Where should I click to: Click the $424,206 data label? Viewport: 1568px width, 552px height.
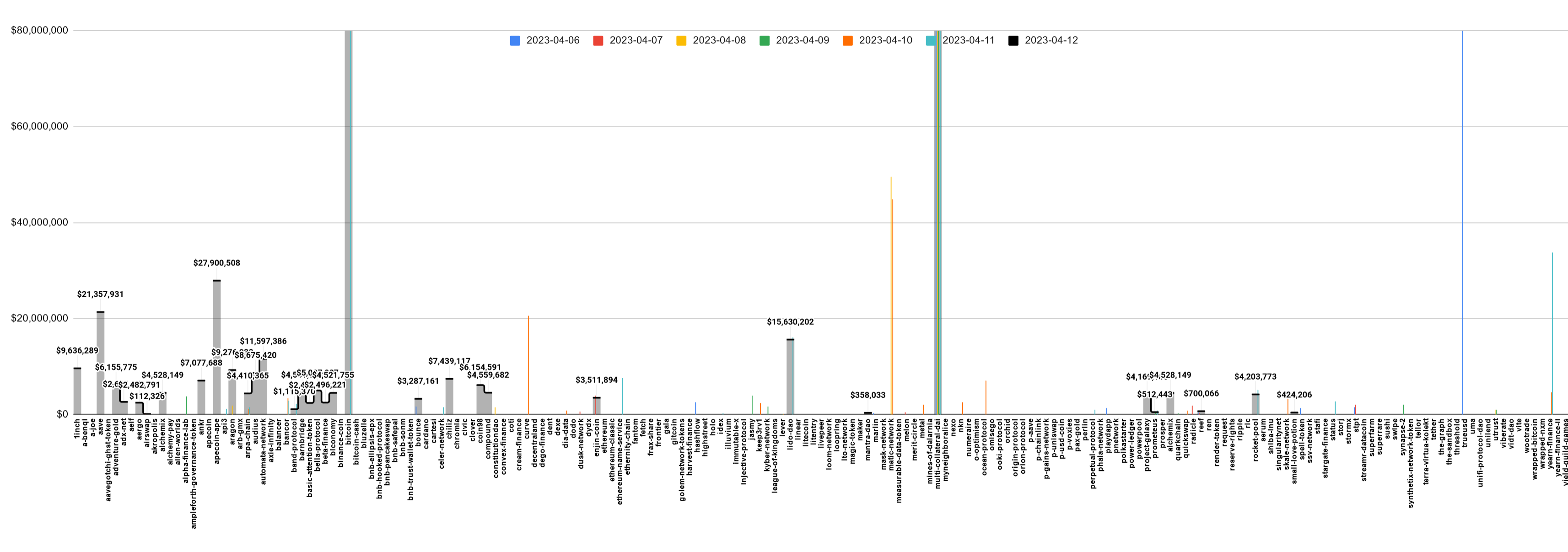pyautogui.click(x=1294, y=394)
